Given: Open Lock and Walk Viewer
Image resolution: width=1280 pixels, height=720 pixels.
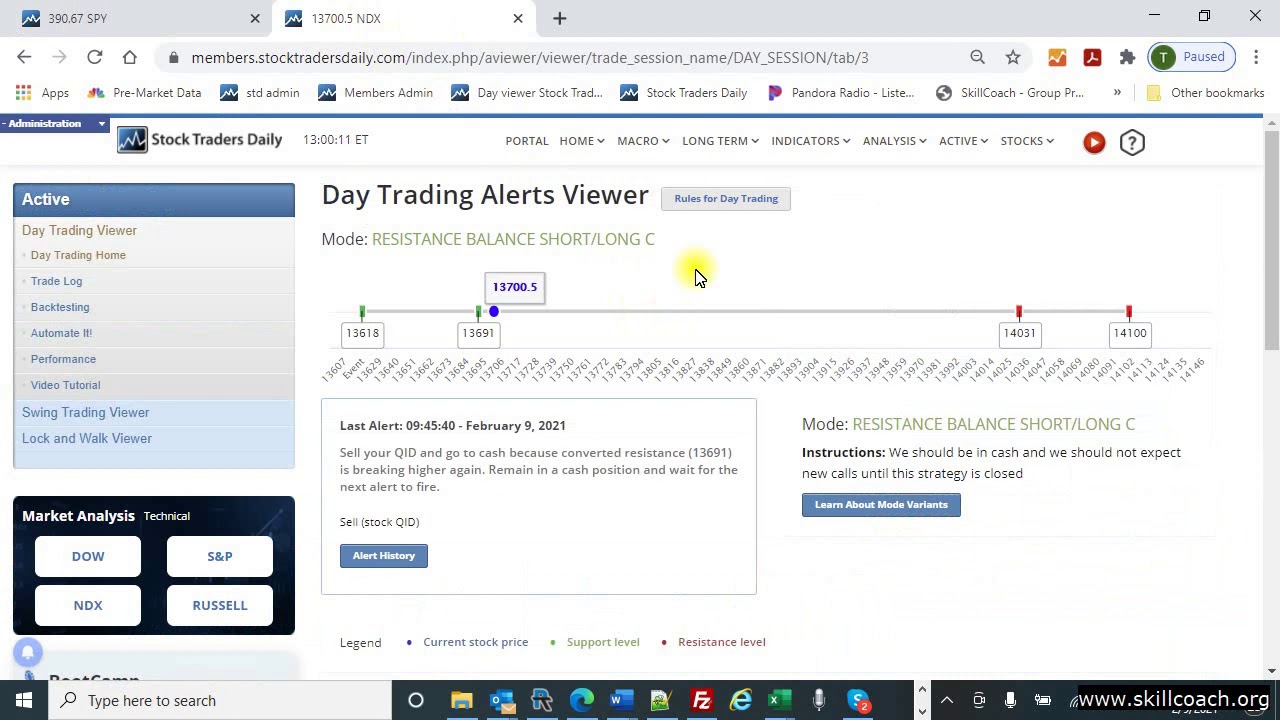Looking at the screenshot, I should [x=87, y=438].
